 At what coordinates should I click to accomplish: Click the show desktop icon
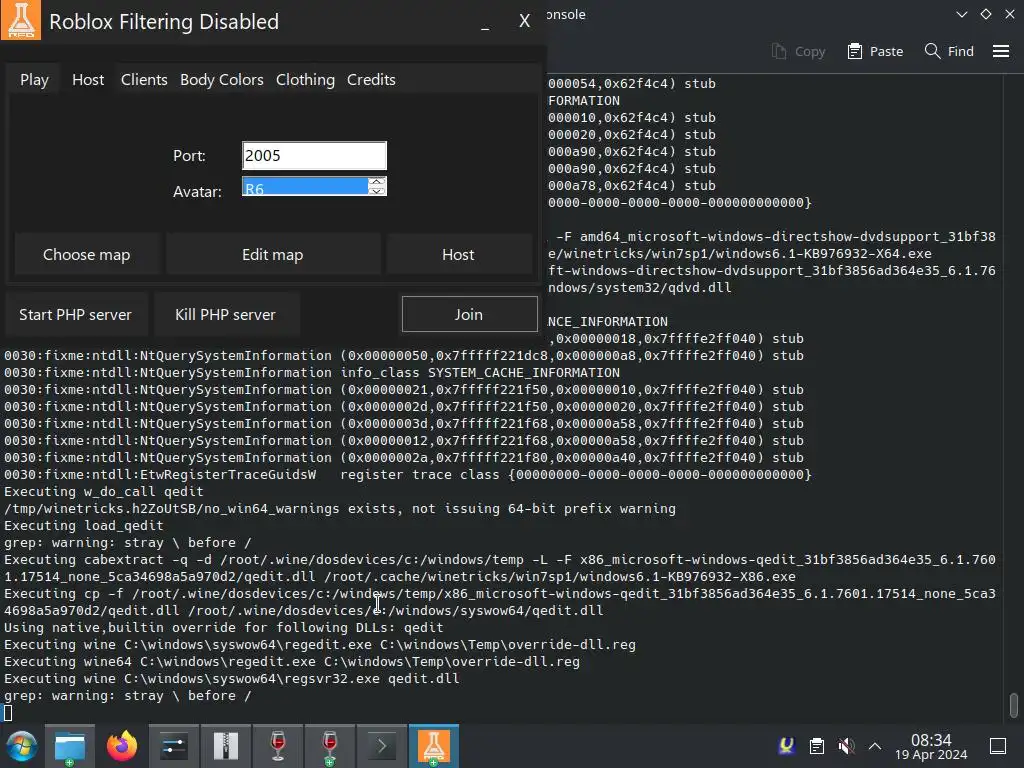tap(998, 746)
